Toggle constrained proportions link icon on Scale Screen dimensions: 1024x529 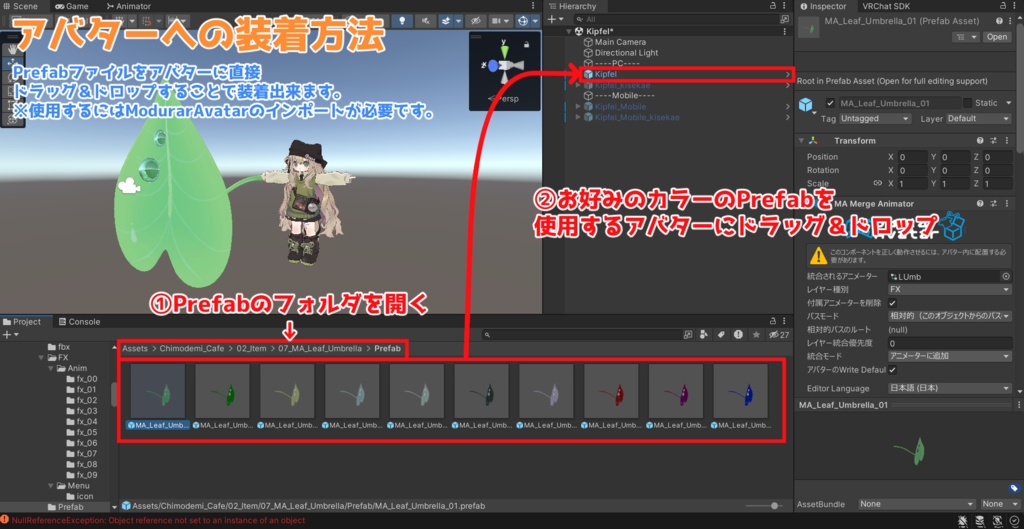point(878,184)
